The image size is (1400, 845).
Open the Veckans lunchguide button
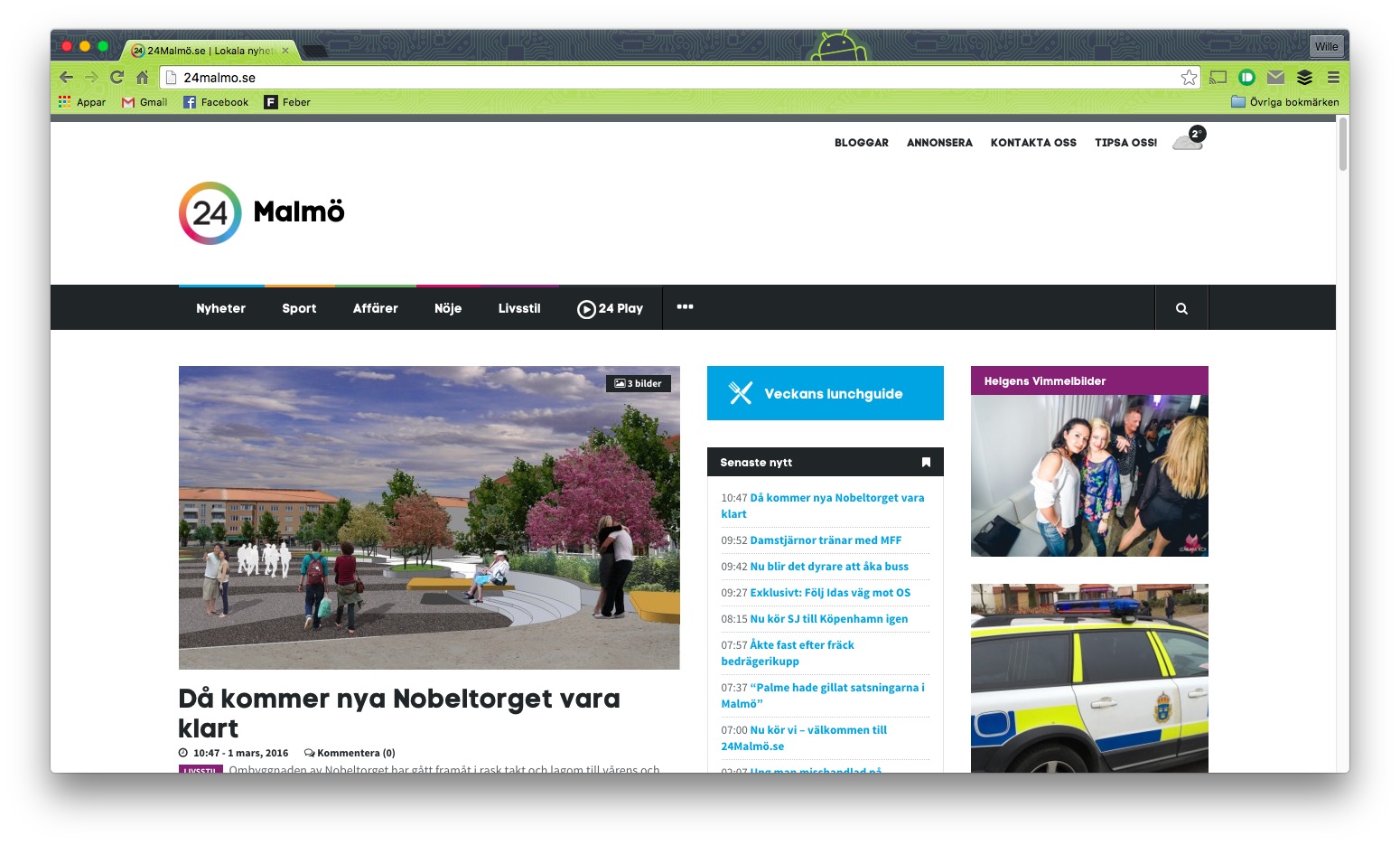tap(825, 393)
